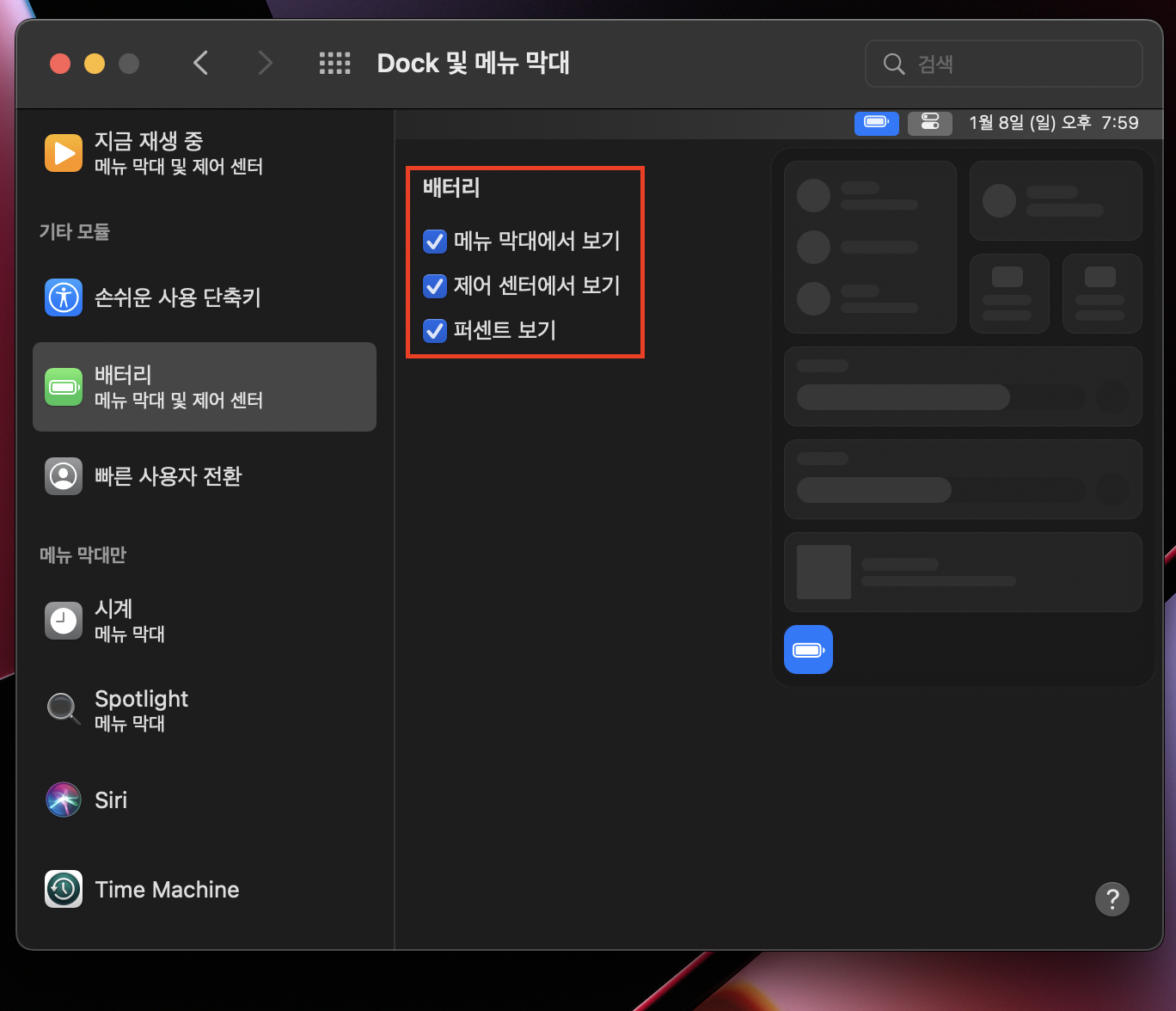Click the blue battery tile in Control Center preview
This screenshot has width=1176, height=1011.
[808, 649]
